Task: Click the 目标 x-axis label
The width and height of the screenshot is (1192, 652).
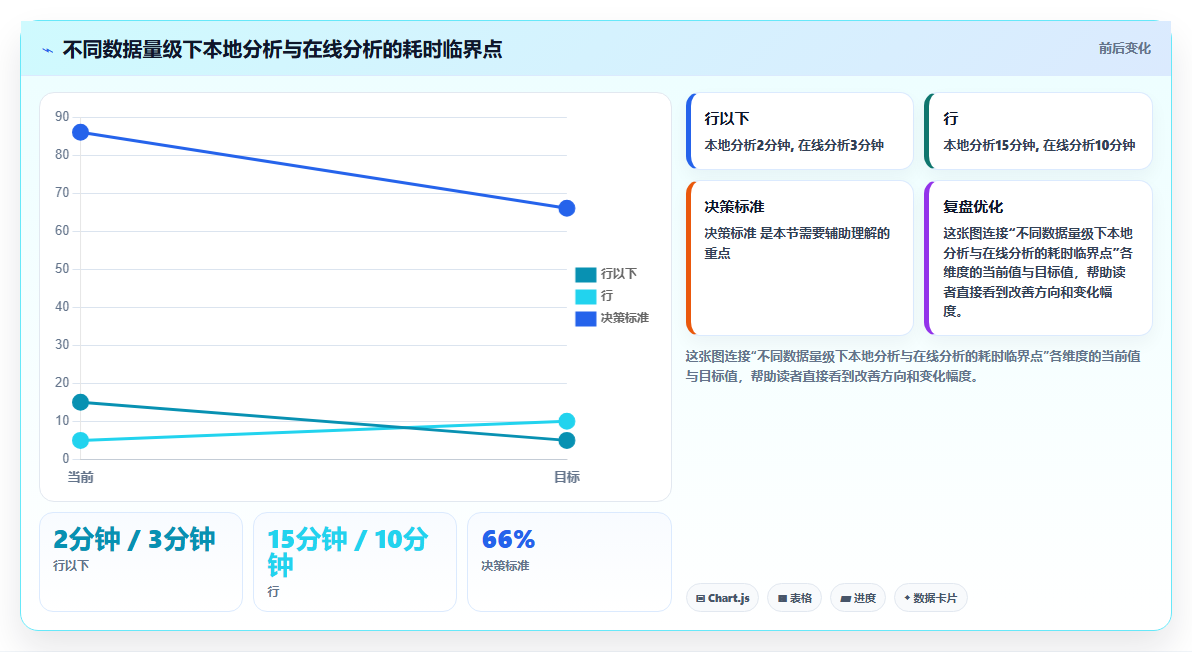Action: coord(566,477)
